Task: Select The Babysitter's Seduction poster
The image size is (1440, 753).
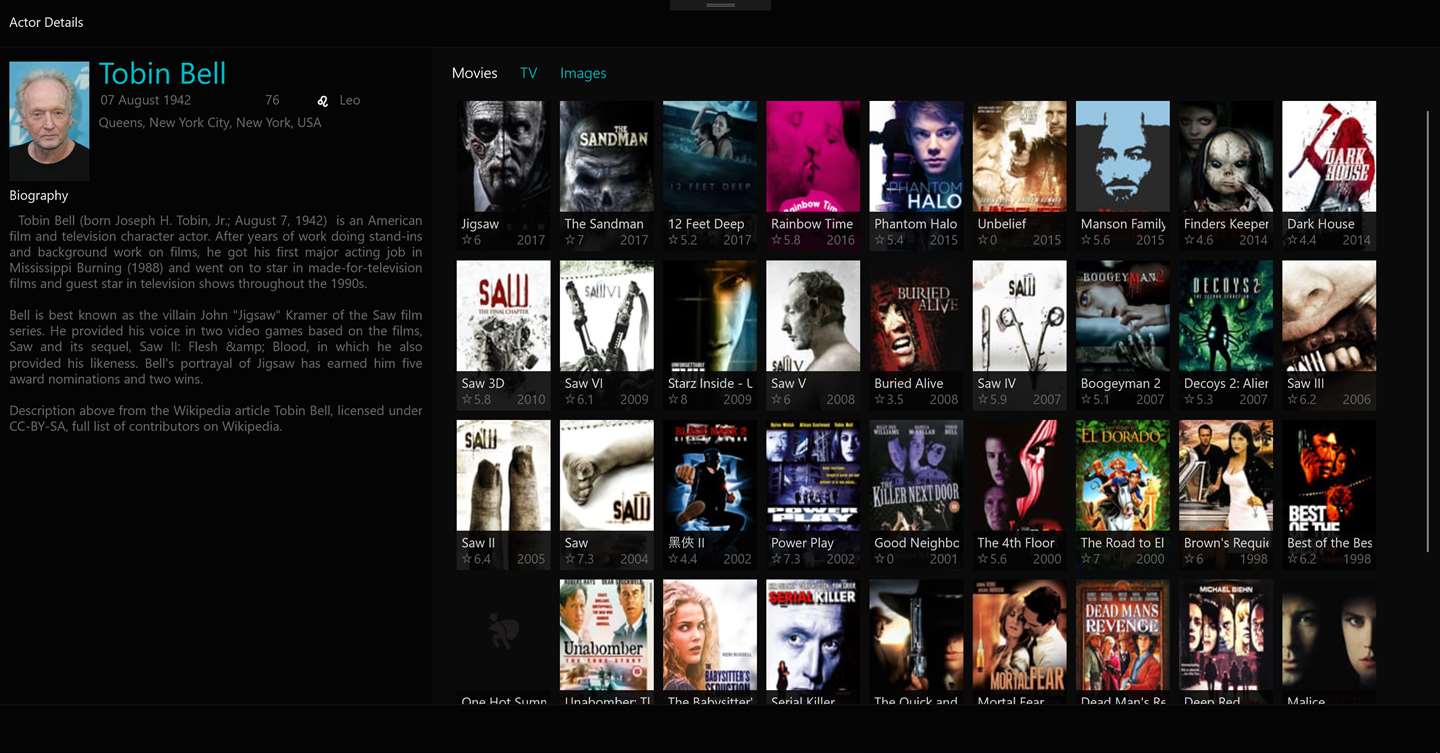Action: pos(709,635)
